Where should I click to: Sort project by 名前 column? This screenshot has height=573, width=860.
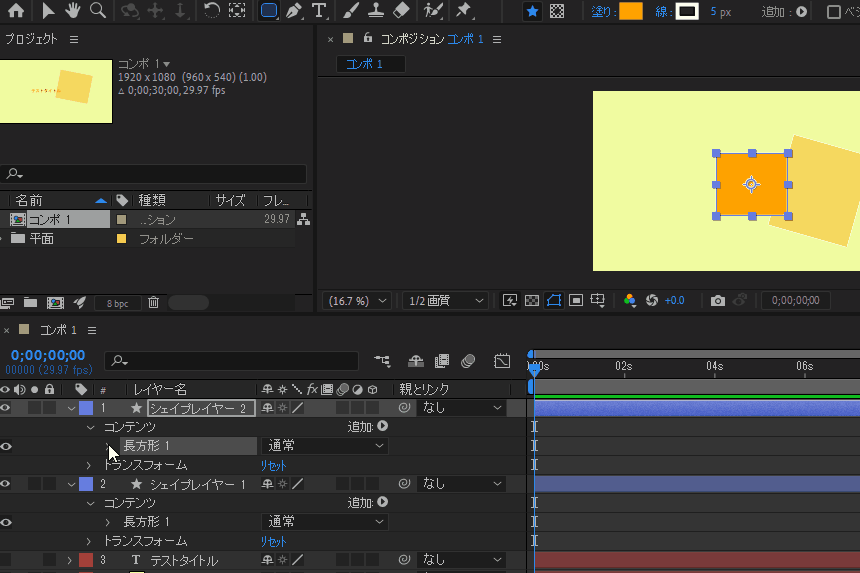(29, 200)
